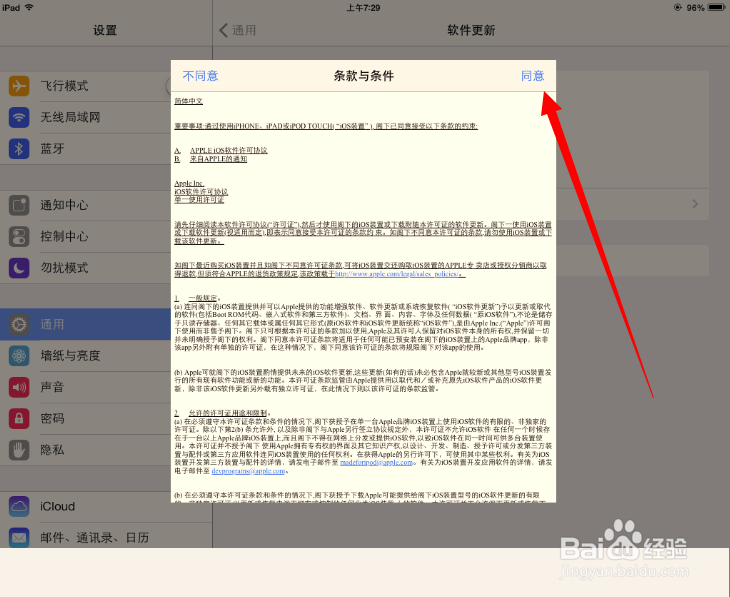The width and height of the screenshot is (730, 597).
Task: Select 隐私 in settings list
Action: tap(85, 450)
